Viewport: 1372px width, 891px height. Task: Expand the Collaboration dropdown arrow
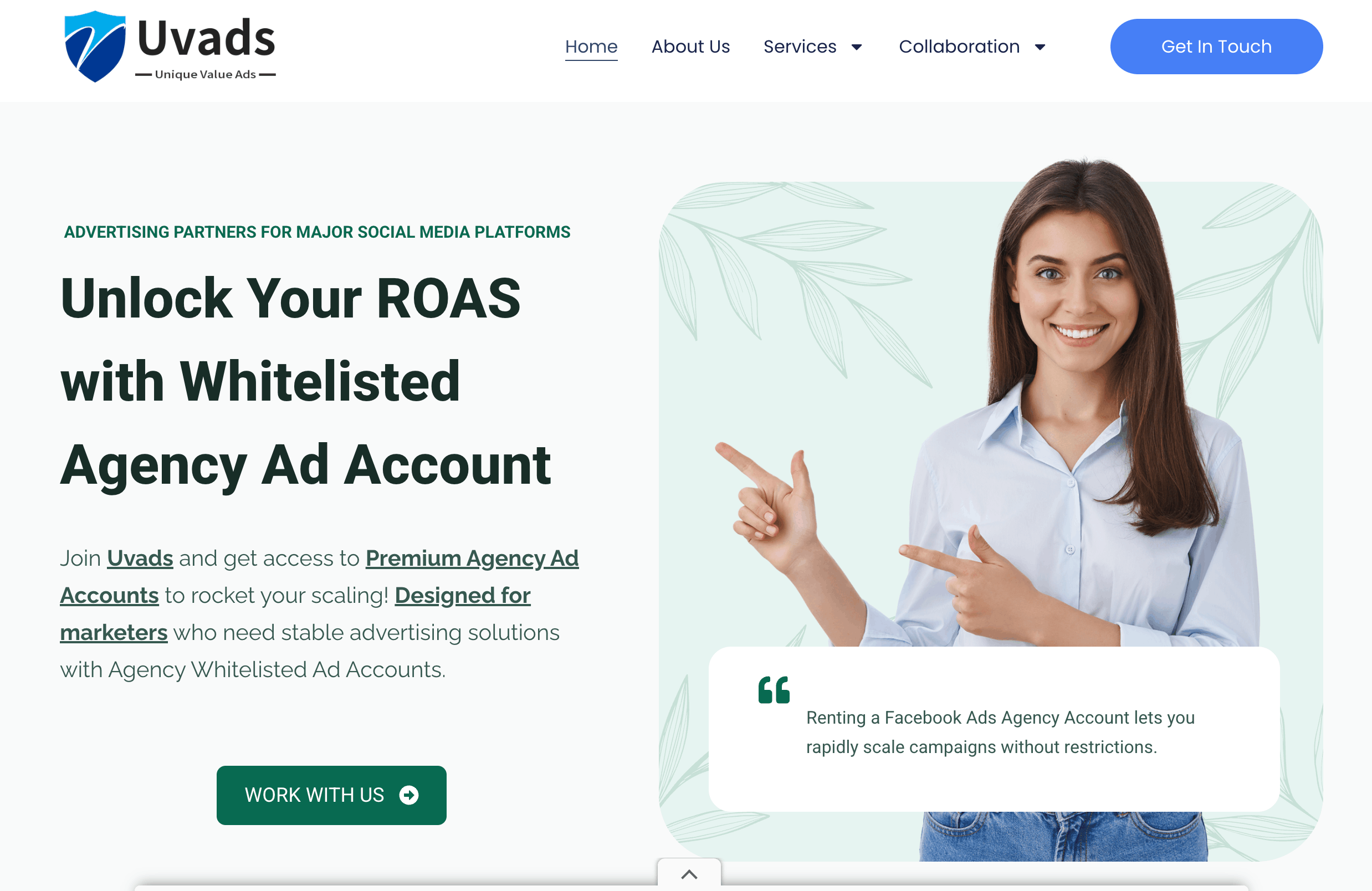point(1040,47)
